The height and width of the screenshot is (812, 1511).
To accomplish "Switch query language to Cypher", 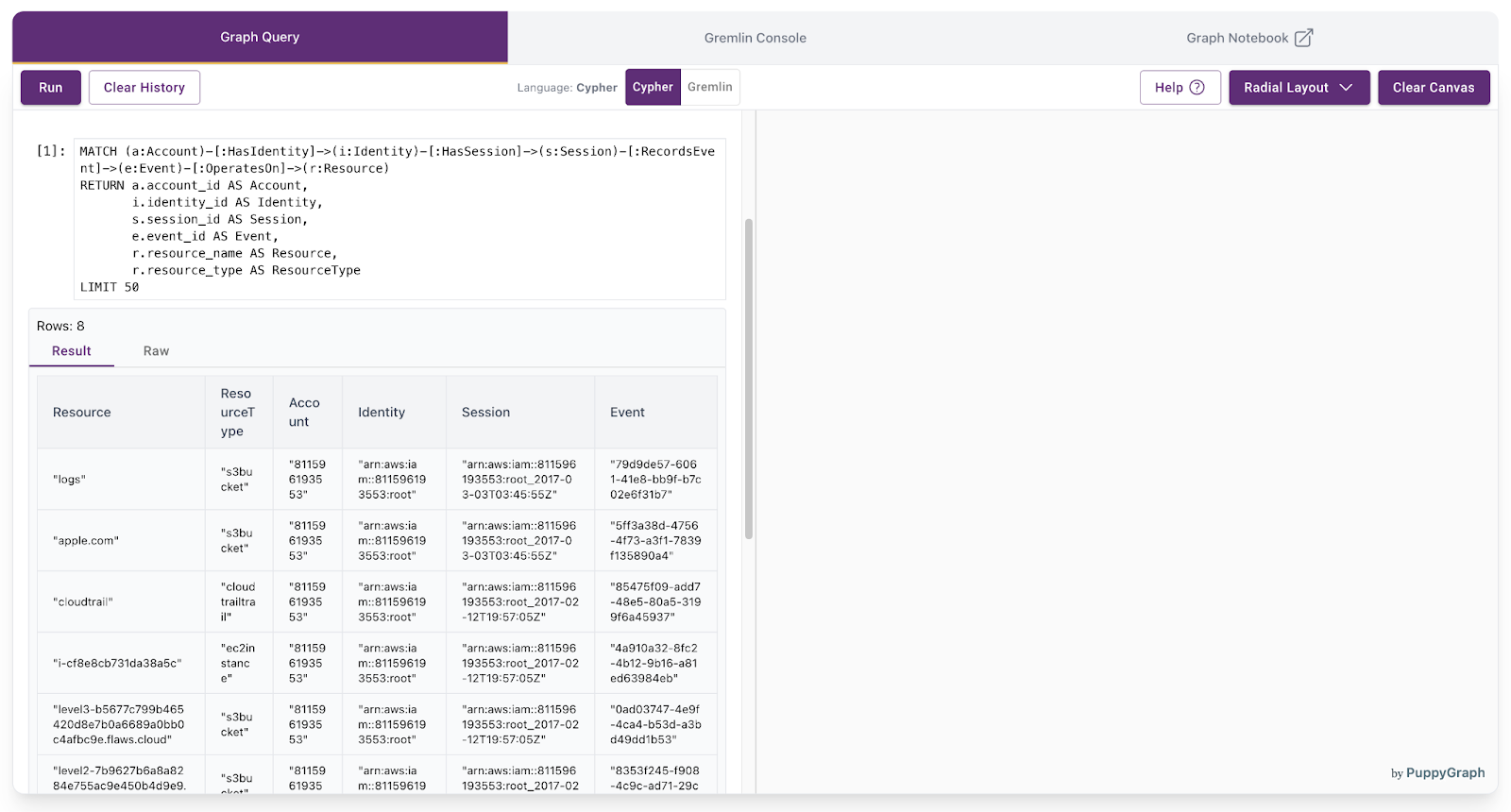I will click(653, 87).
